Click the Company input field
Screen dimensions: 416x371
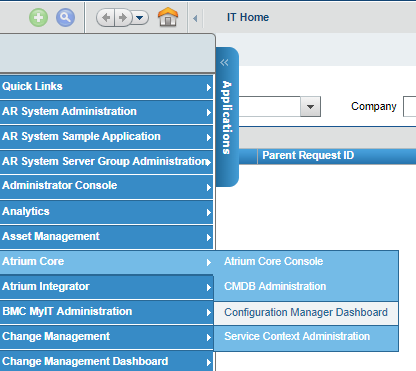[410, 107]
